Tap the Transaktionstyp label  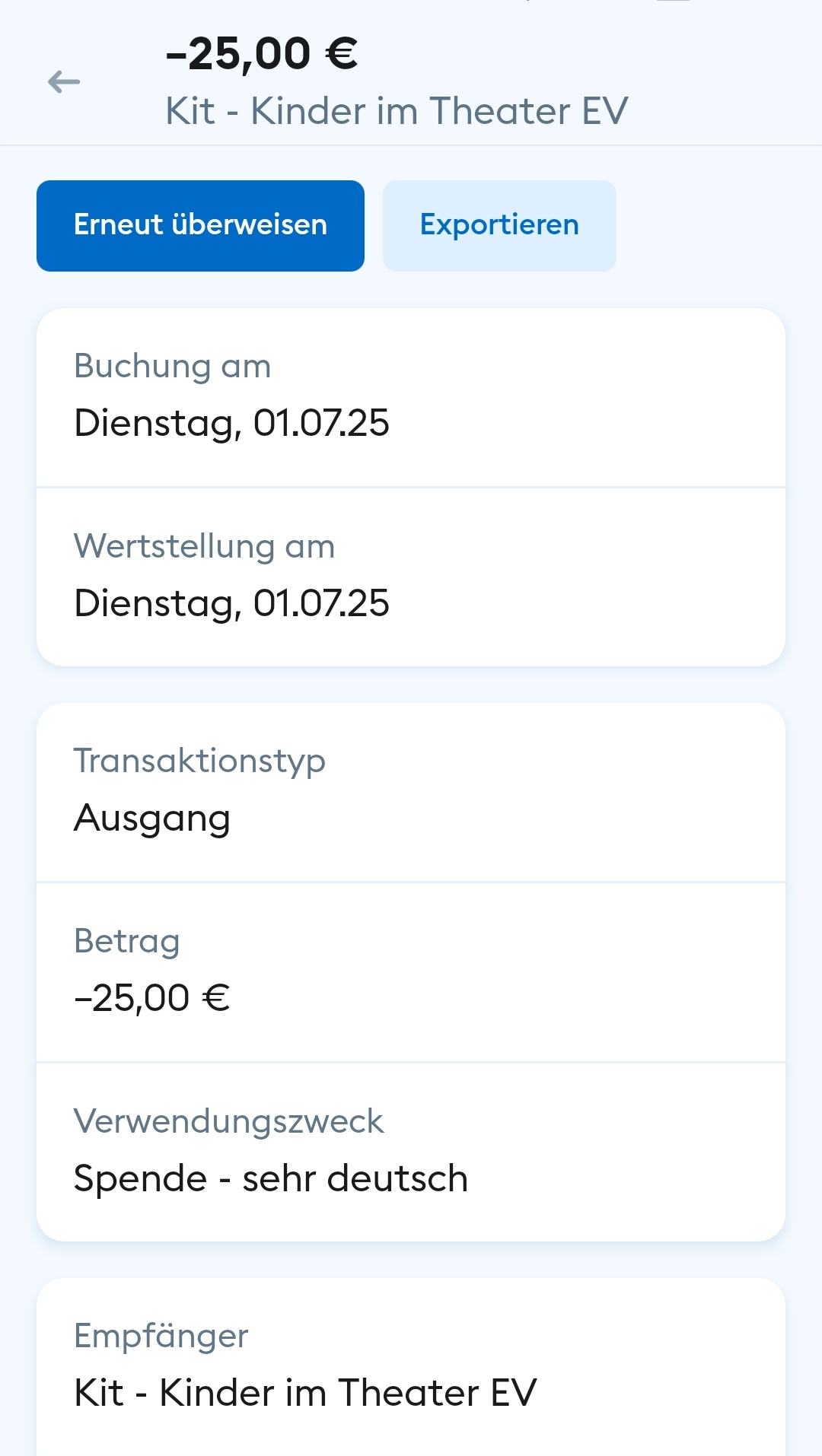199,761
